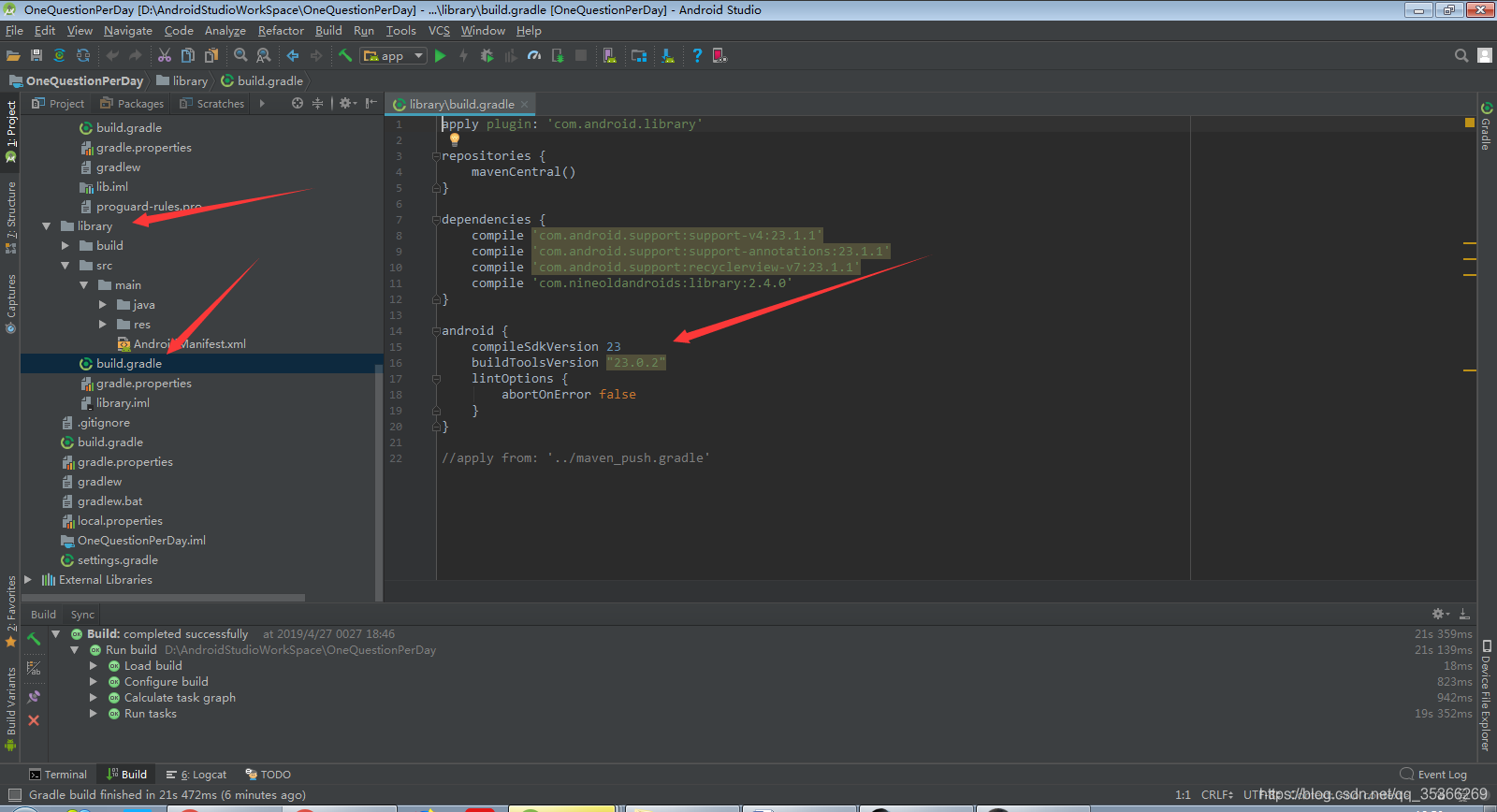The width and height of the screenshot is (1497, 812).
Task: Open Build panel settings gear dropdown
Action: point(1441,614)
